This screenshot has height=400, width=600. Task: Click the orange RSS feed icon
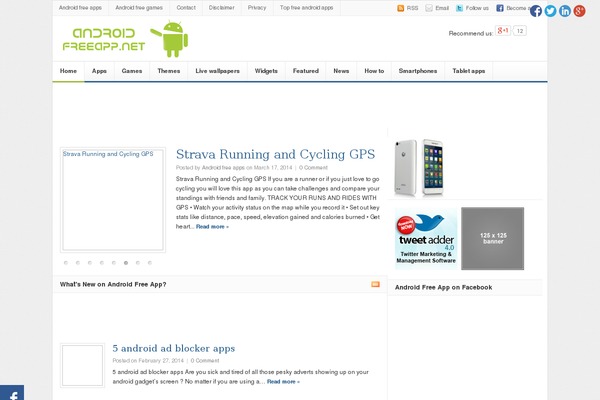400,8
